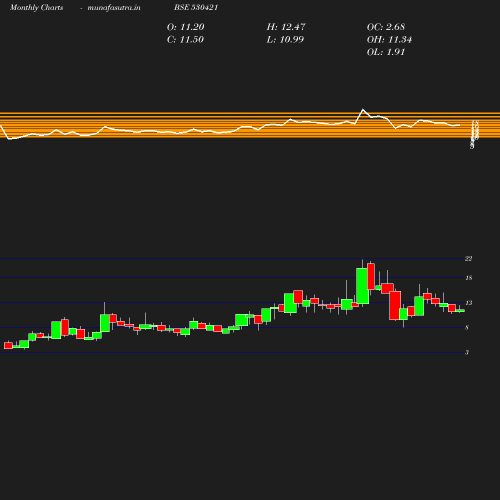This screenshot has height=500, width=500.
Task: Select the open value 'O: 11.20'
Action: [x=185, y=27]
